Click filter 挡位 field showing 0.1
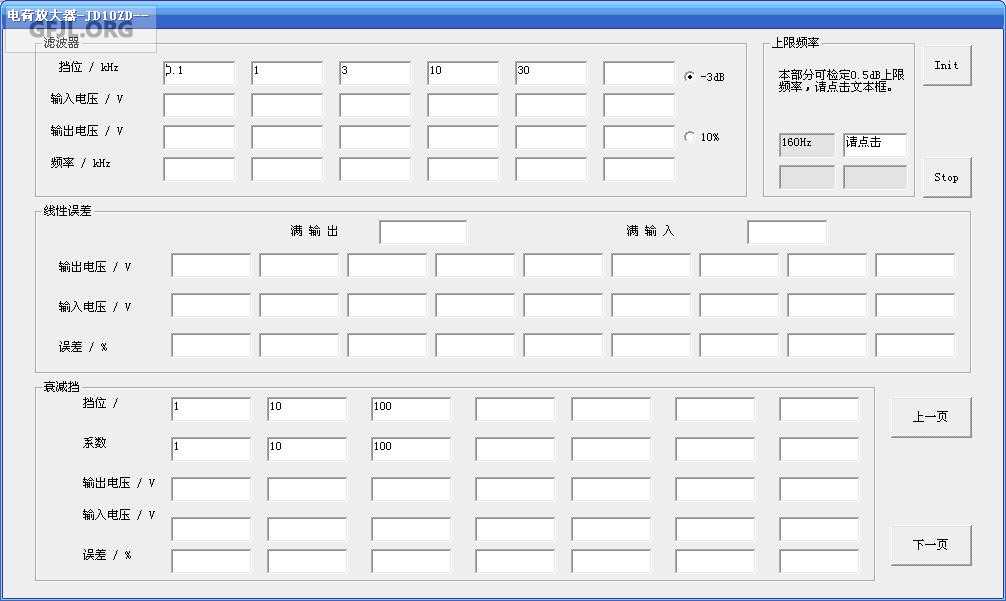Viewport: 1006px width, 601px height. point(199,72)
